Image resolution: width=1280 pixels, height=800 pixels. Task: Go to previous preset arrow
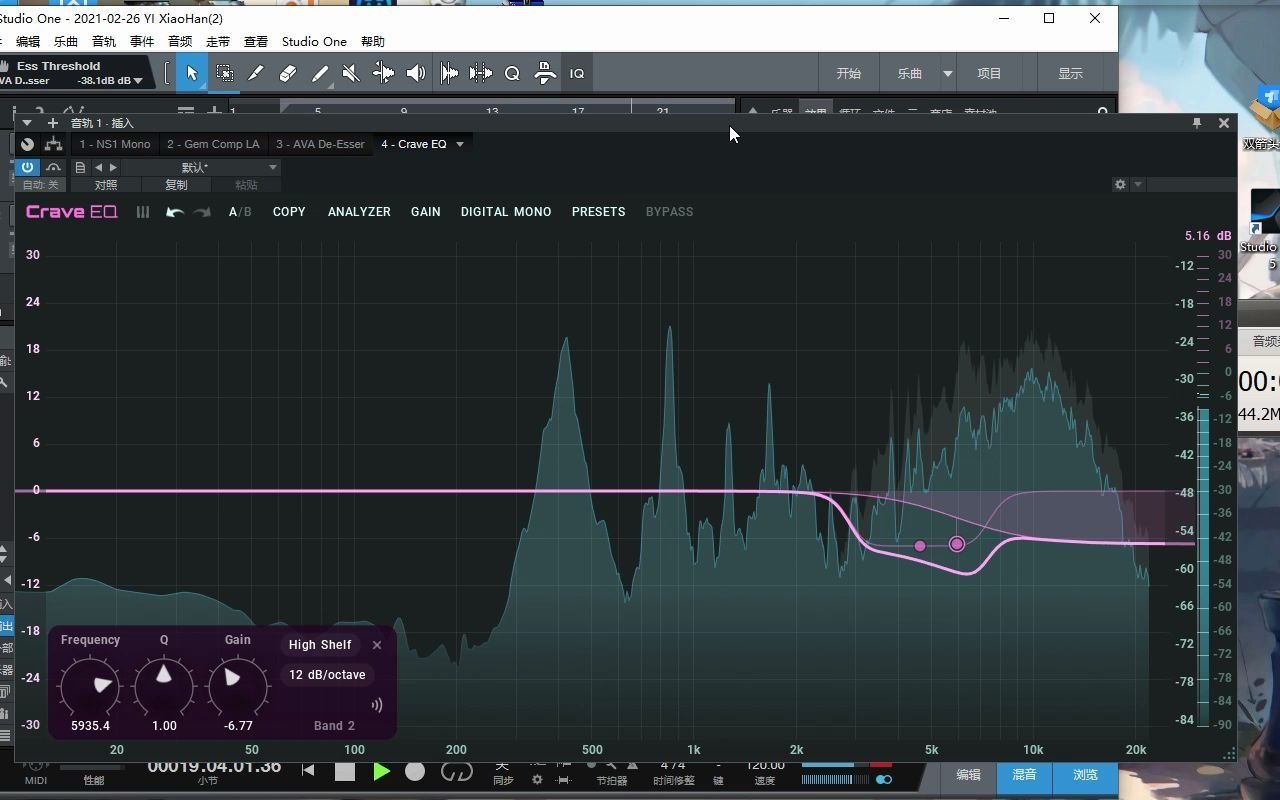pyautogui.click(x=98, y=167)
